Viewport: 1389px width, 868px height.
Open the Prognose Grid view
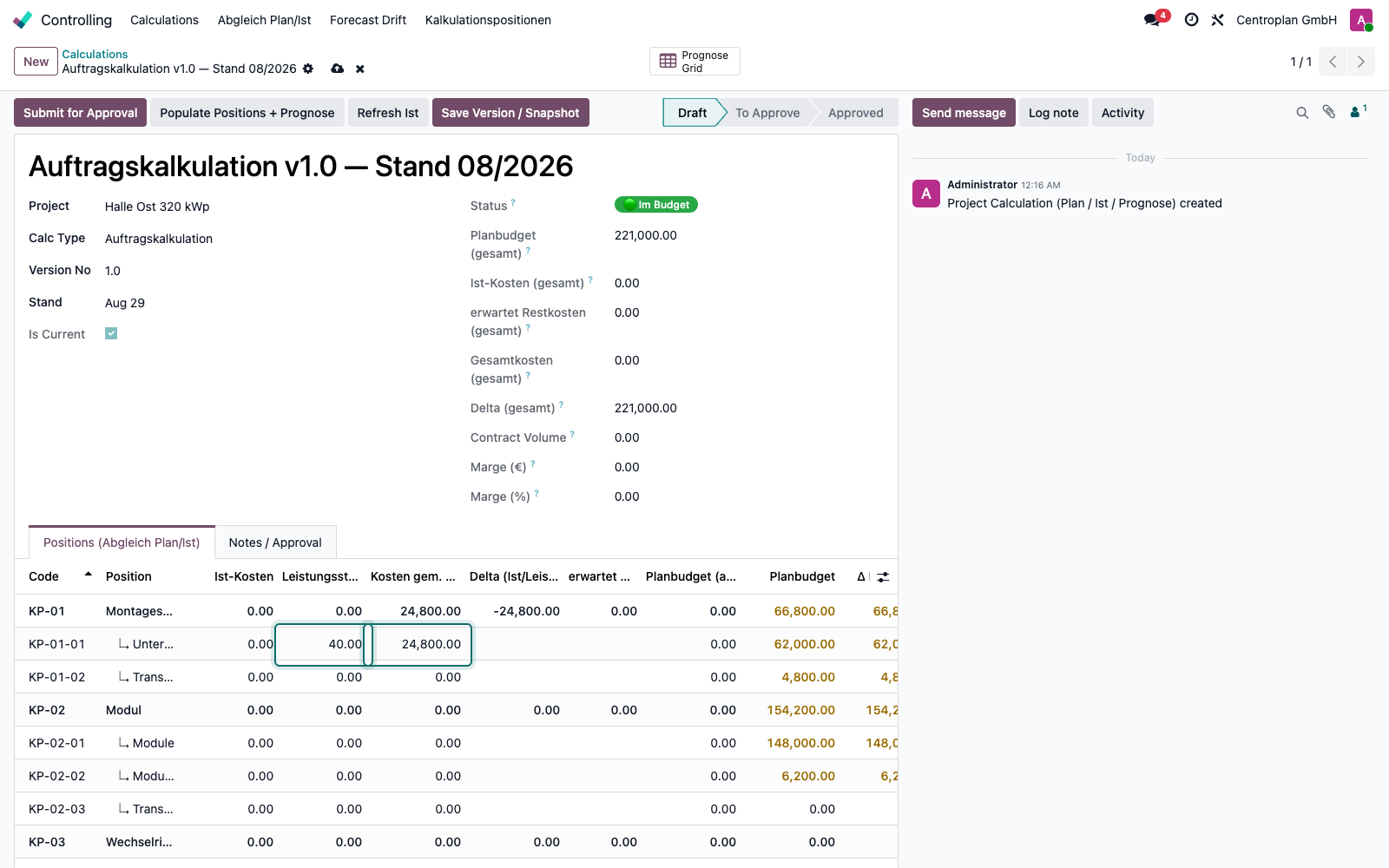click(694, 62)
